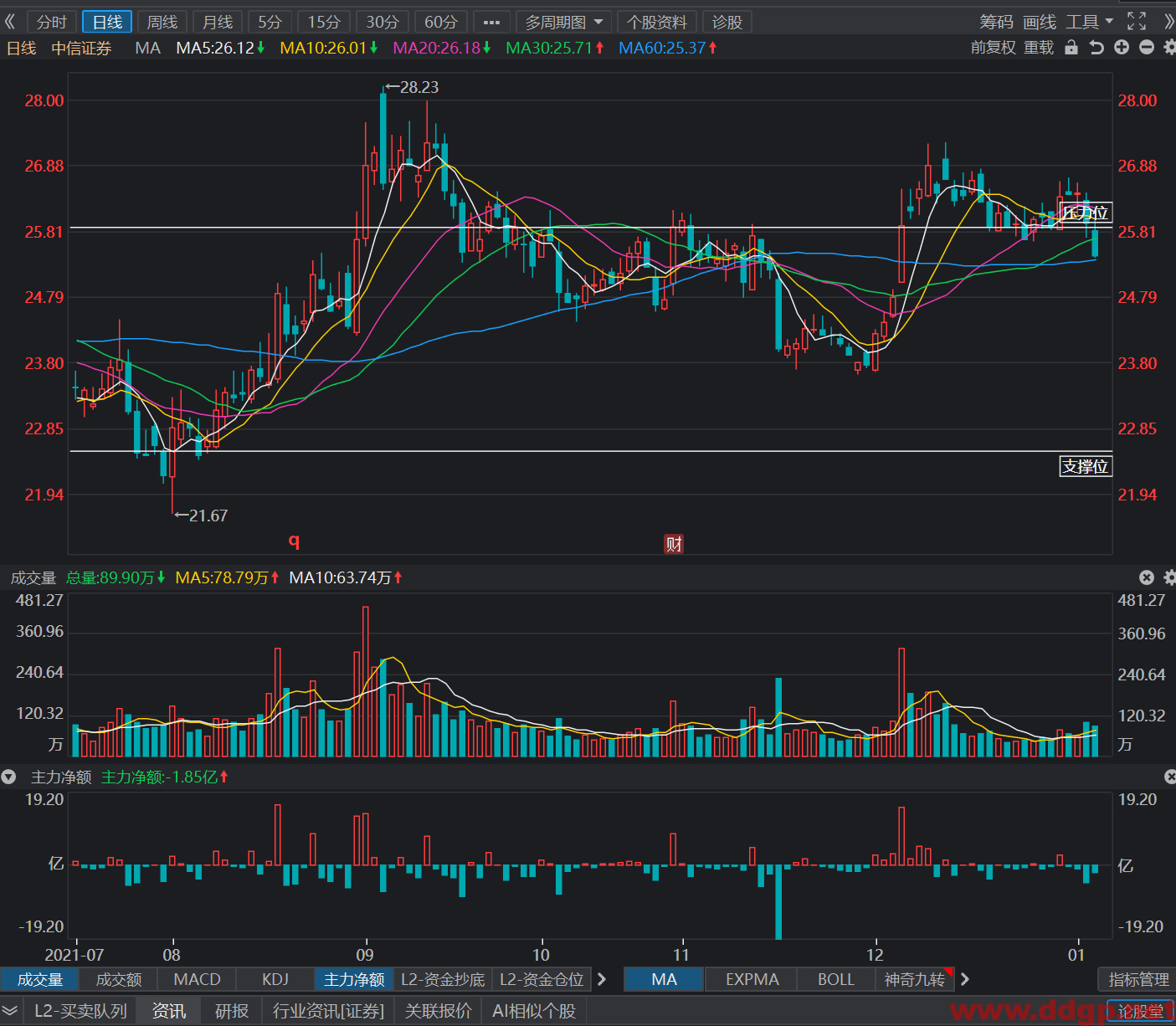Open AI相似个股 tab
The width and height of the screenshot is (1176, 1026).
click(534, 1011)
